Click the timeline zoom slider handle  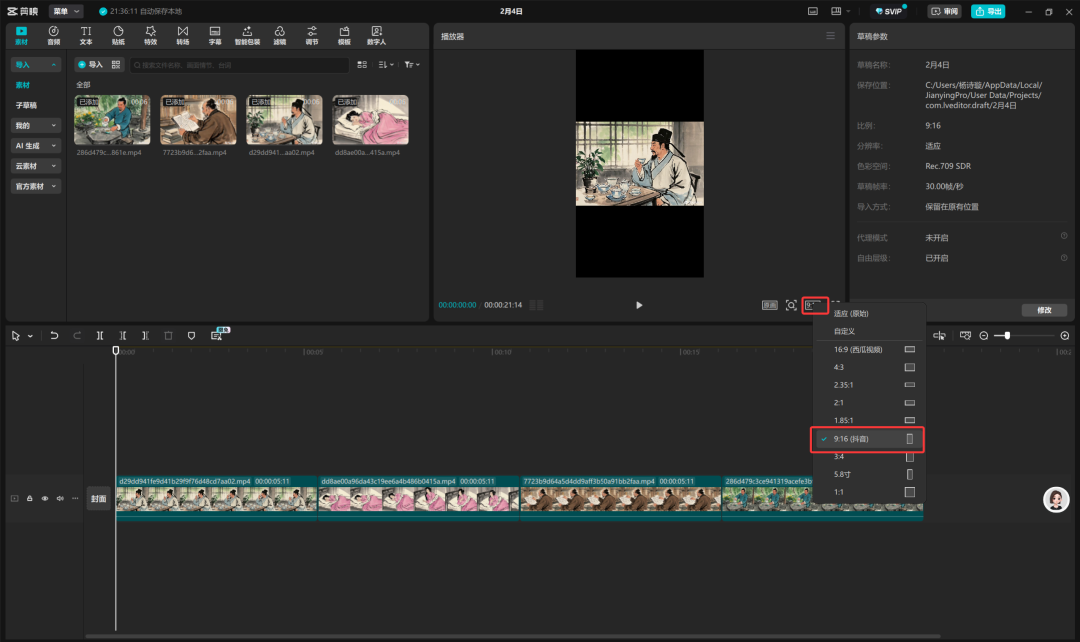[x=1007, y=336]
